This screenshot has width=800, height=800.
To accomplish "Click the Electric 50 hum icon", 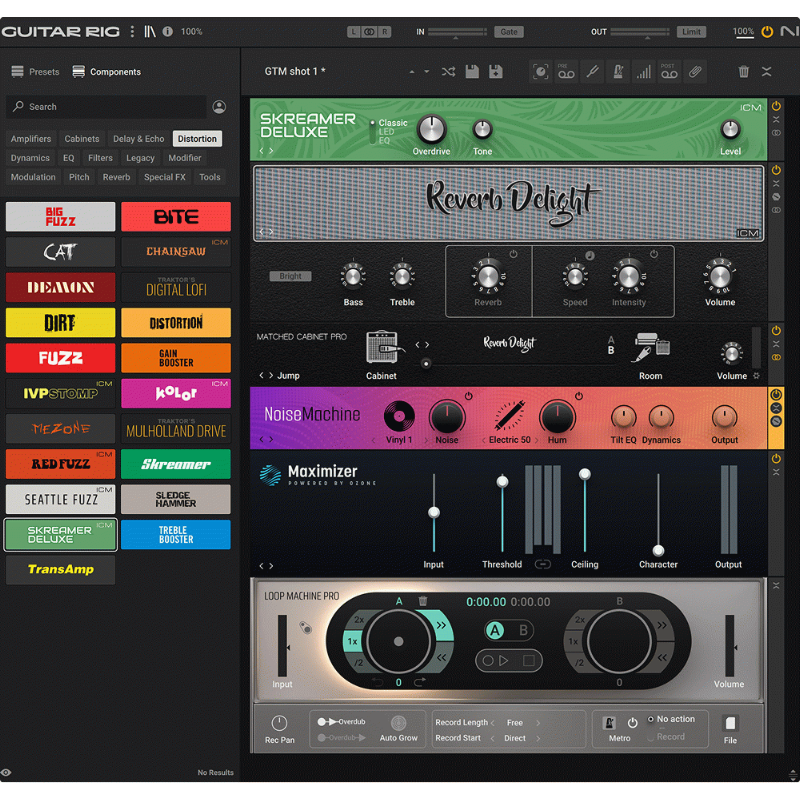I will tap(509, 415).
